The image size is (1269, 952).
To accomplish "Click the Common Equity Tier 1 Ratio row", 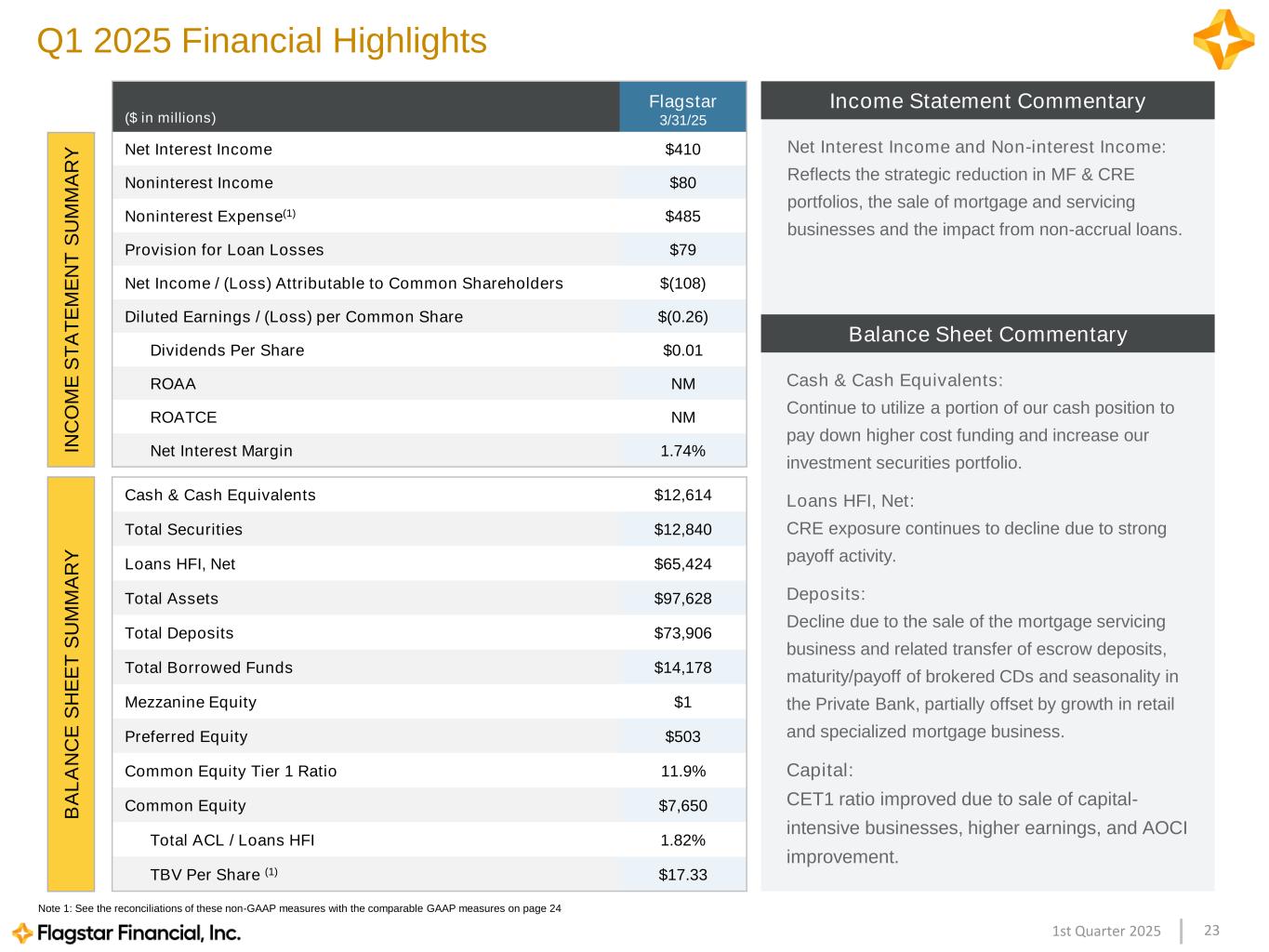I will (x=429, y=772).
